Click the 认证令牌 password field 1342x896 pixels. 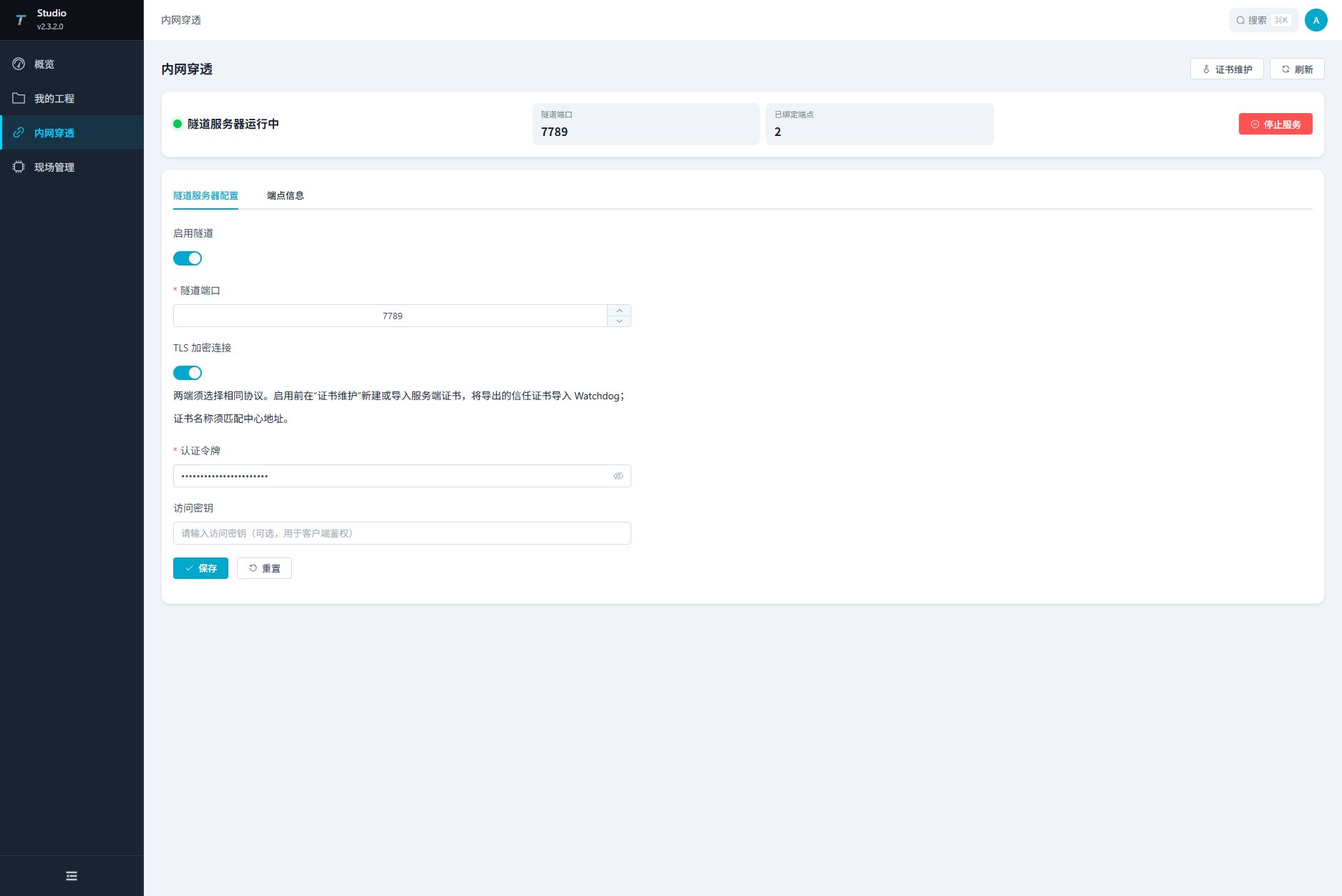click(402, 476)
